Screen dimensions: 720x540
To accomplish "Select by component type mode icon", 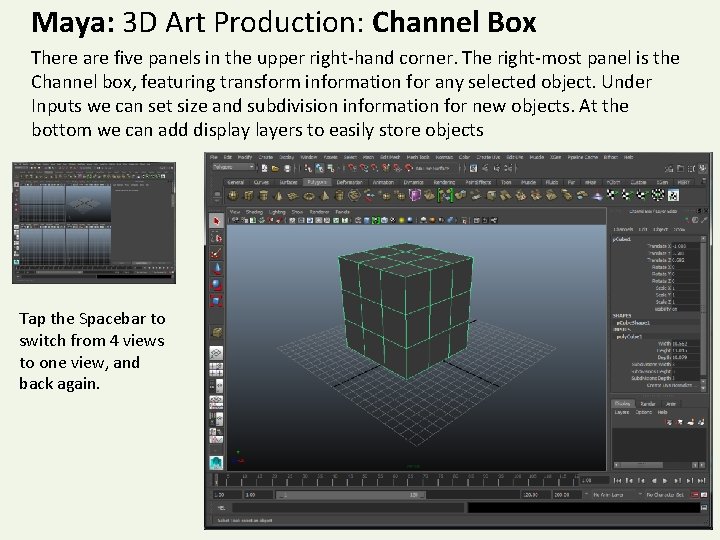I will tap(331, 169).
